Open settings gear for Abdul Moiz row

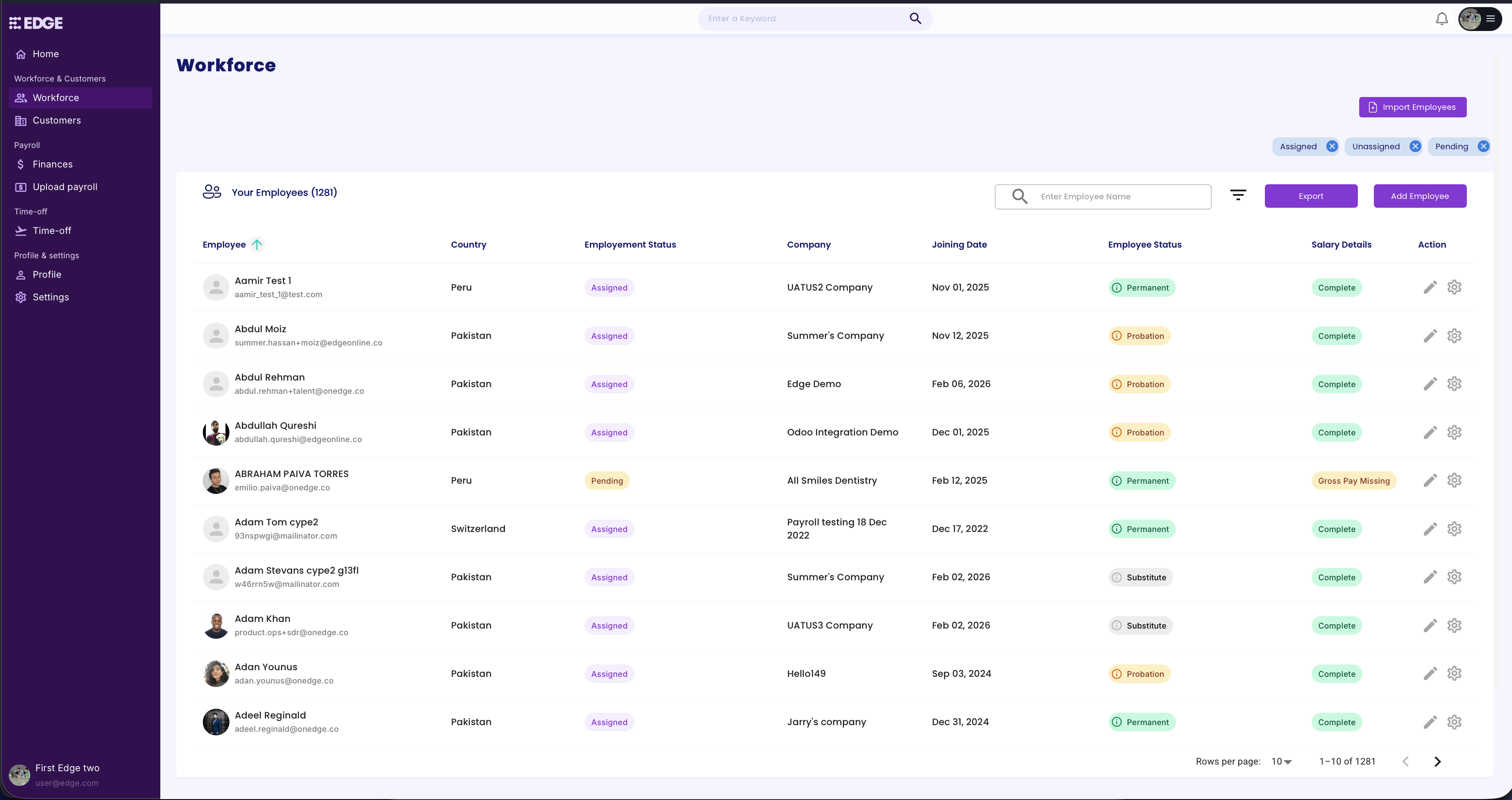1454,336
